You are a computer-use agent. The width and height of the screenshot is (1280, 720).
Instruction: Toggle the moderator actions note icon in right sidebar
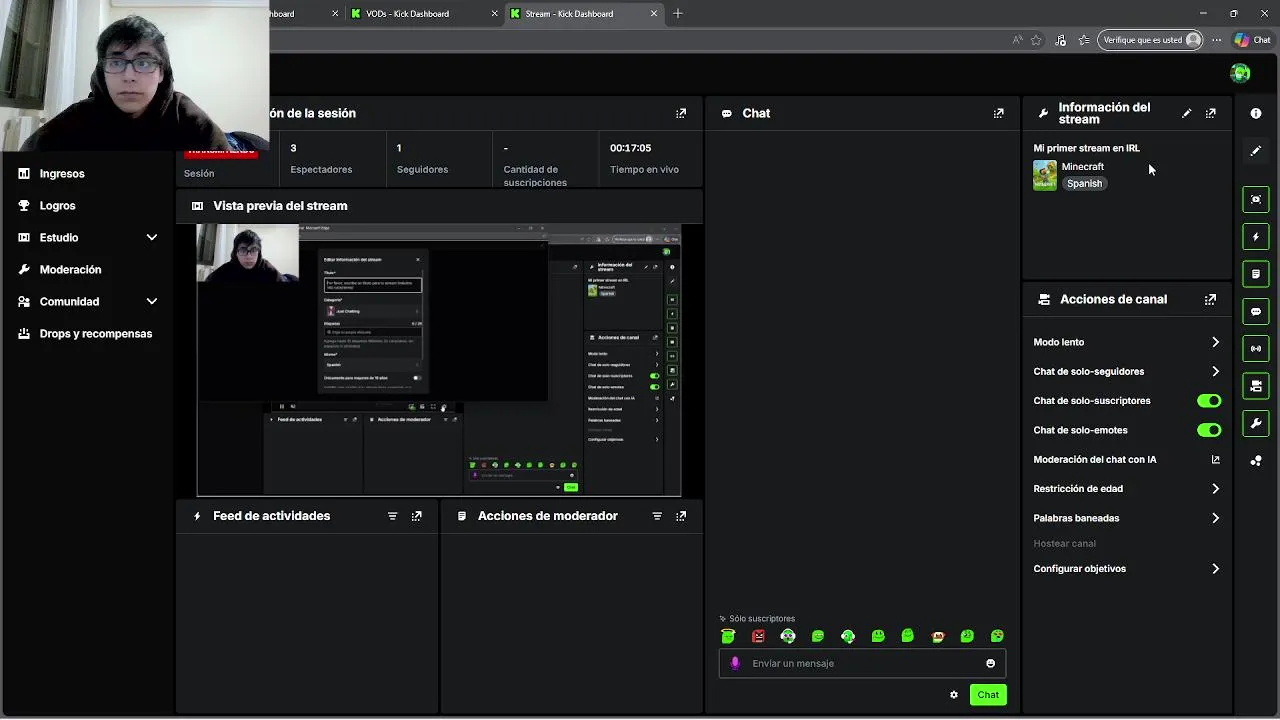tap(1256, 274)
